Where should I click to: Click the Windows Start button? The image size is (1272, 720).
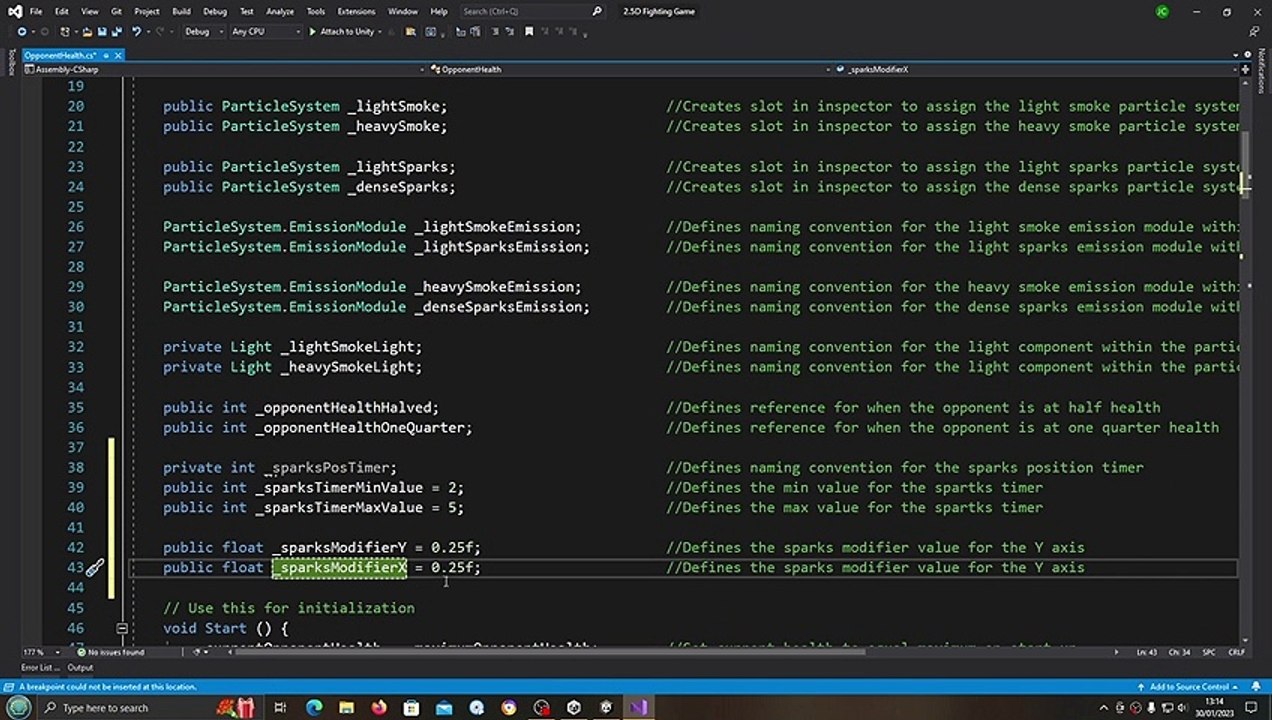pos(18,708)
